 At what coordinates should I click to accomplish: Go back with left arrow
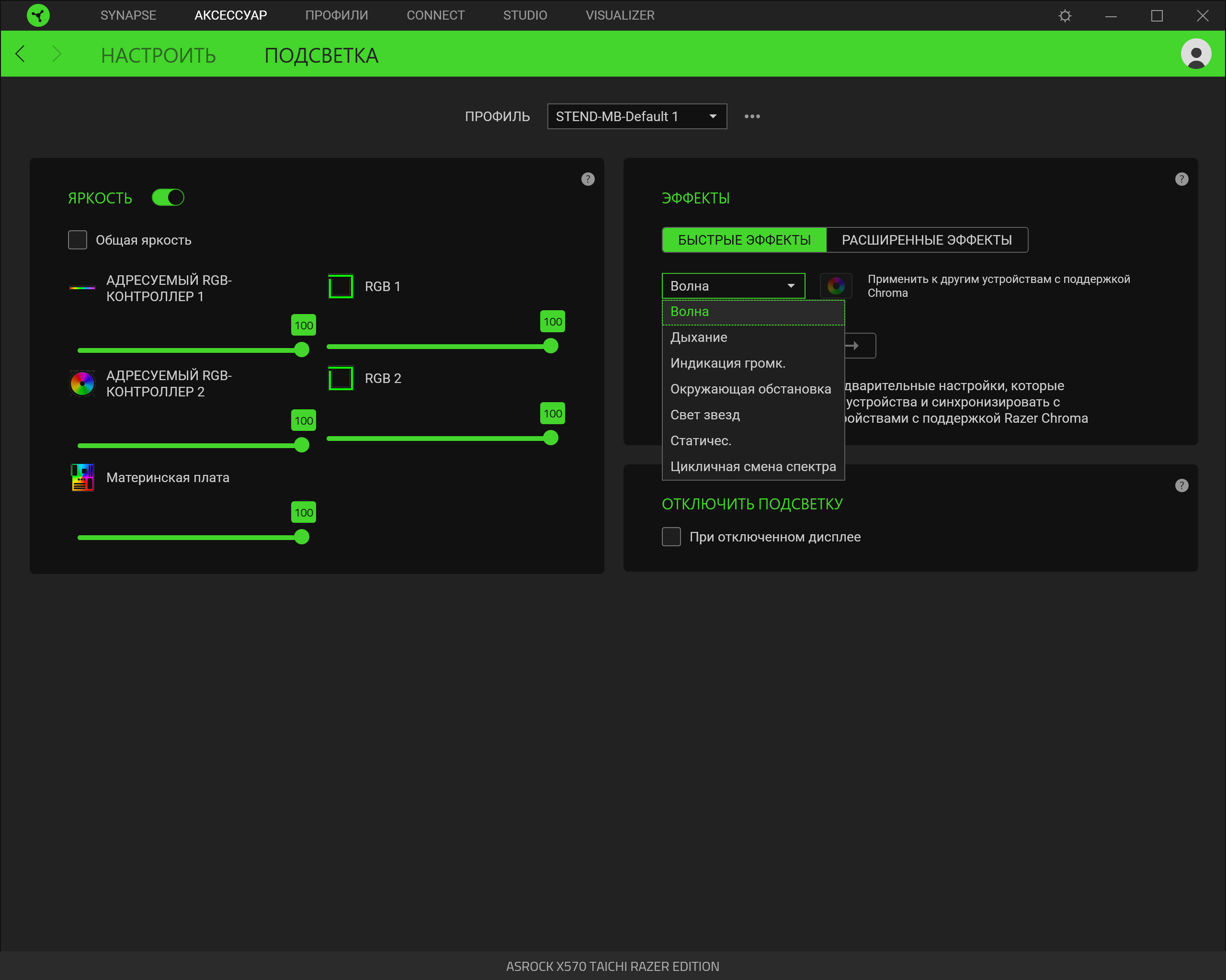coord(21,54)
